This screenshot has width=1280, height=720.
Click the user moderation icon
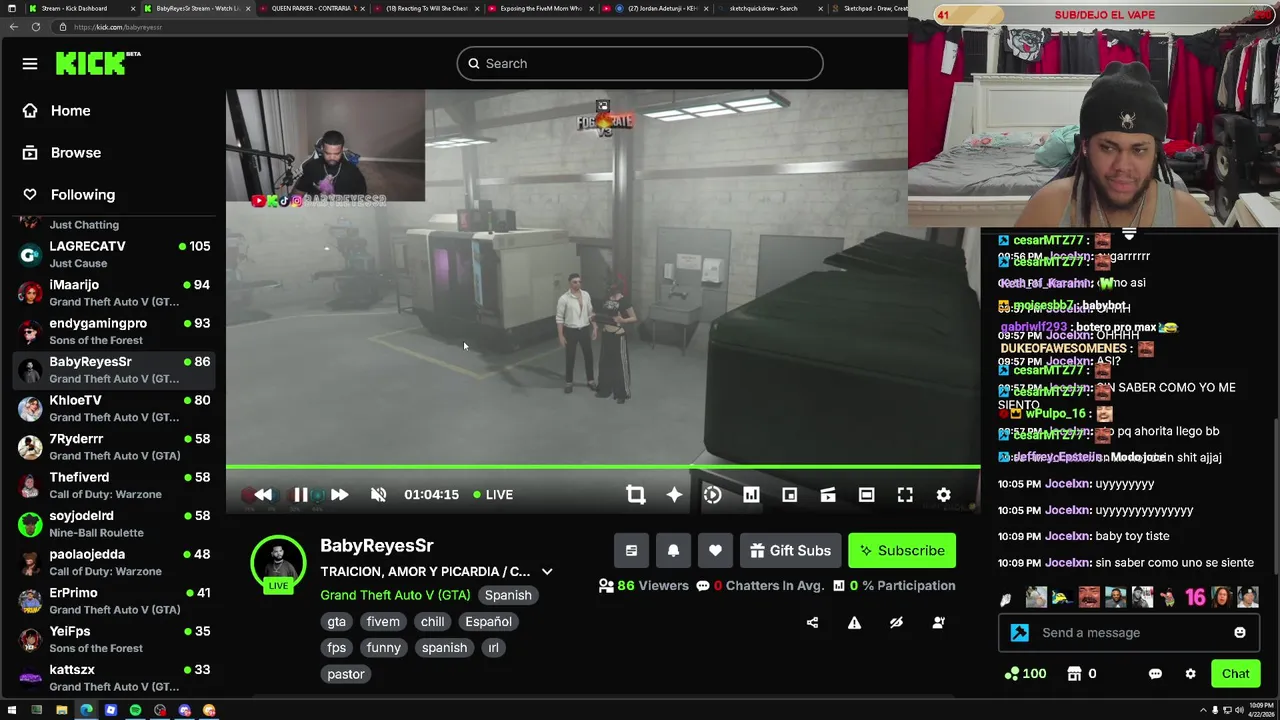point(938,623)
